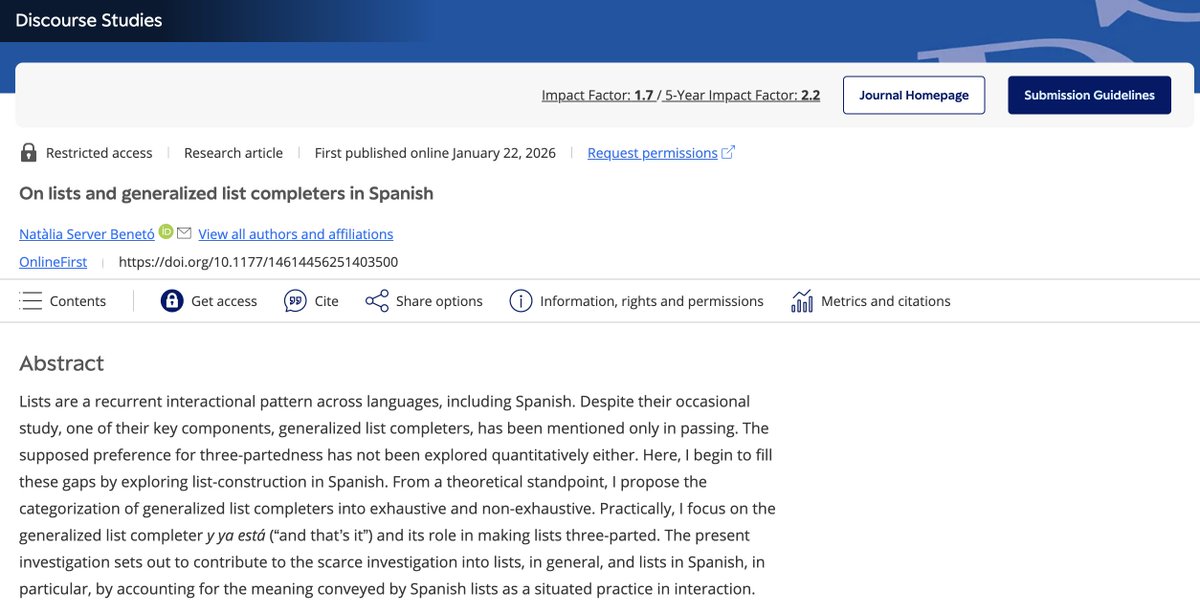1200x612 pixels.
Task: Open Information, rights and permissions
Action: (652, 301)
